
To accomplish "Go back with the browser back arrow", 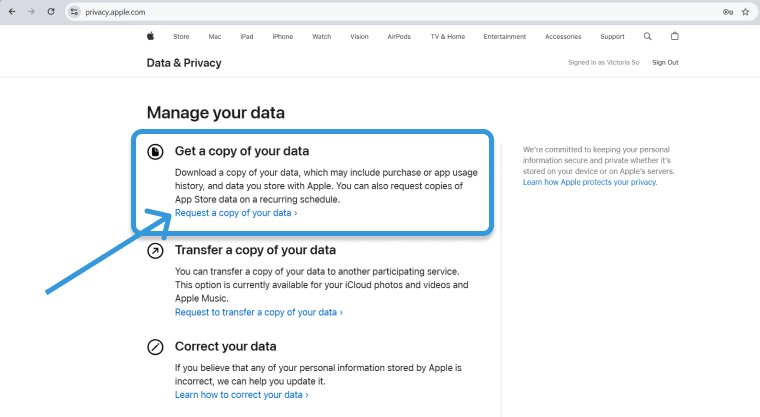I will (x=12, y=12).
